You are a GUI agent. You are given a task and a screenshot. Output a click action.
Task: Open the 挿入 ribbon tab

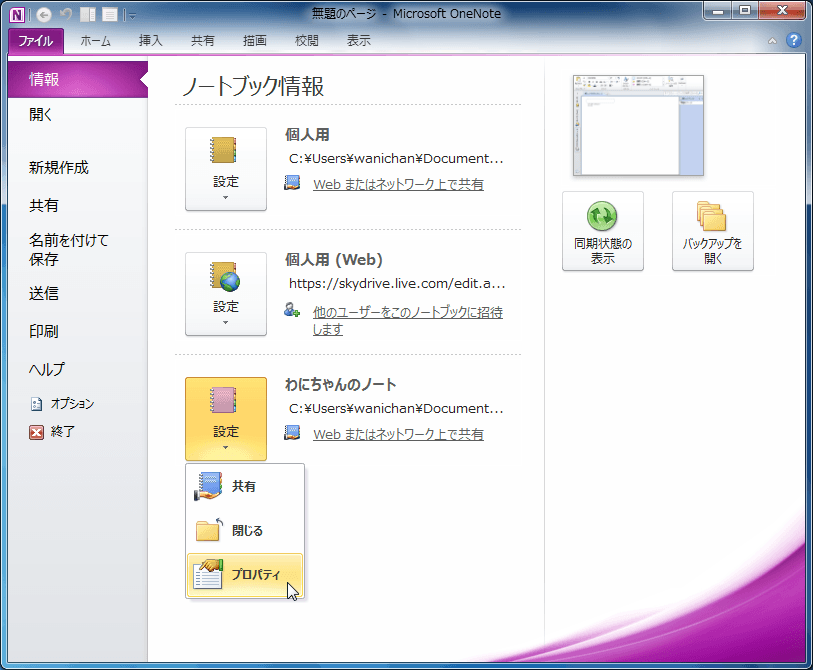click(150, 41)
